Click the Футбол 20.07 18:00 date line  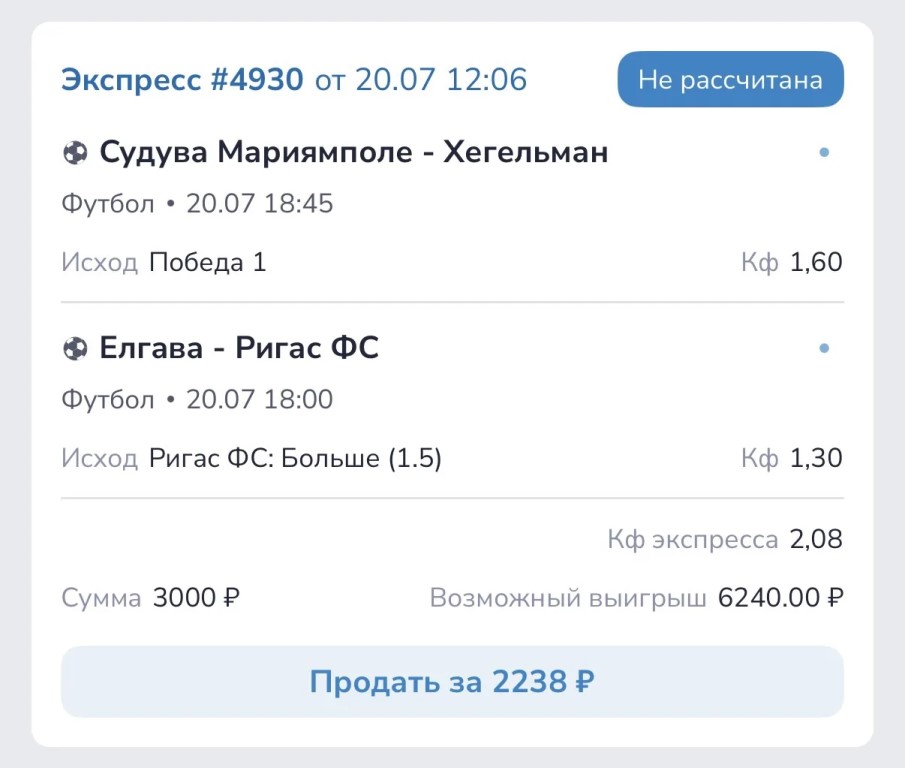[x=197, y=399]
